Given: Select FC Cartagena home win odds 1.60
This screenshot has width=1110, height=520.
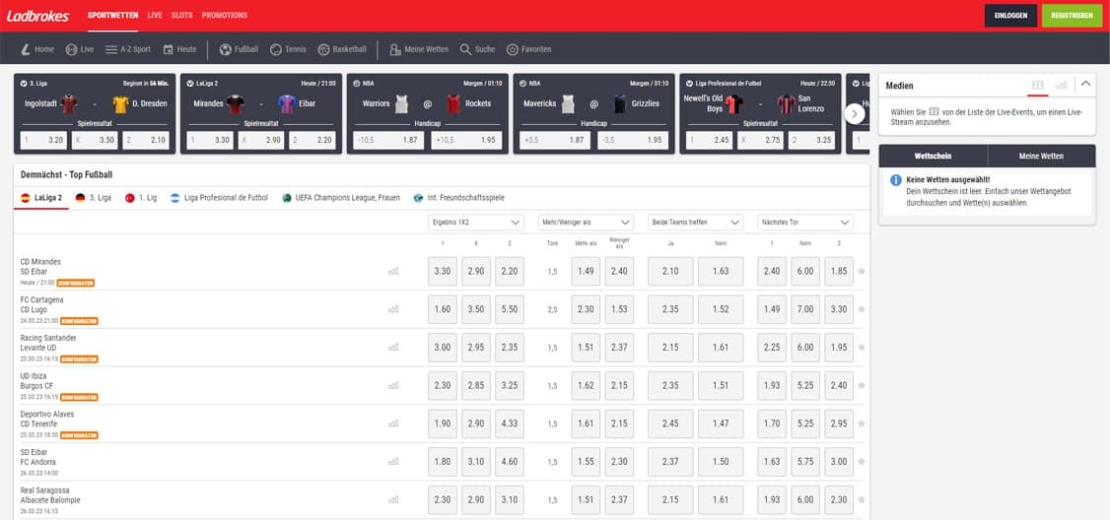Looking at the screenshot, I should pos(442,309).
